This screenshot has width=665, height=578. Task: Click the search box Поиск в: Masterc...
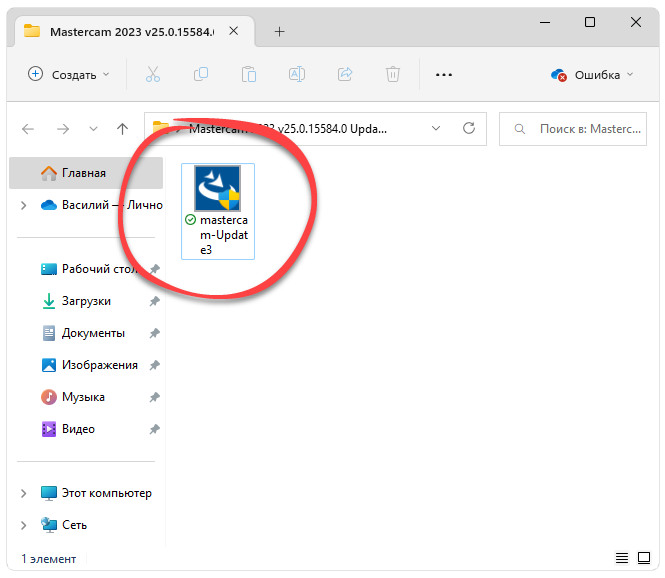tap(573, 129)
